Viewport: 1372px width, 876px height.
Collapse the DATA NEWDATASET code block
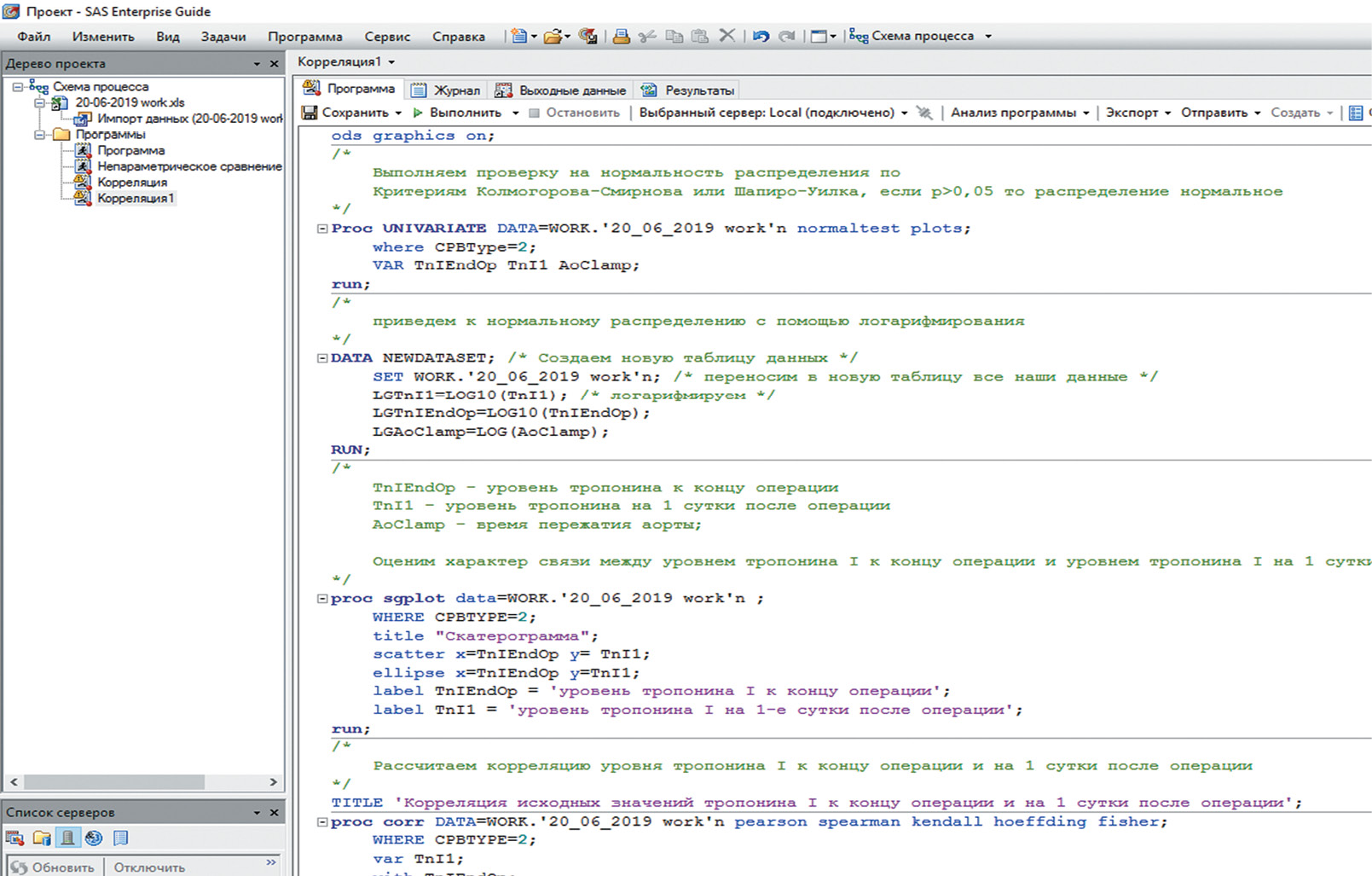click(x=322, y=358)
